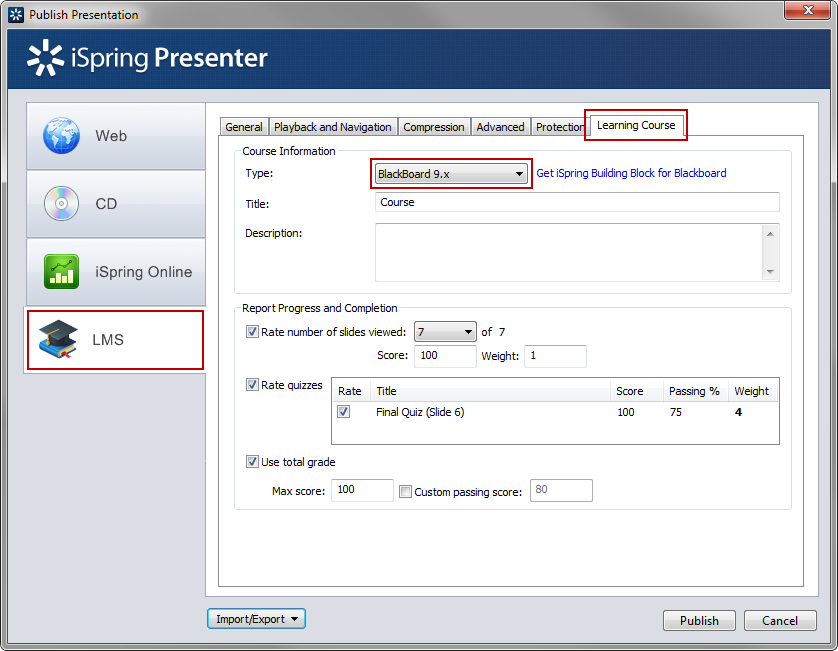The height and width of the screenshot is (651, 838).
Task: Click the Final Quiz passing value 75
Action: click(676, 412)
